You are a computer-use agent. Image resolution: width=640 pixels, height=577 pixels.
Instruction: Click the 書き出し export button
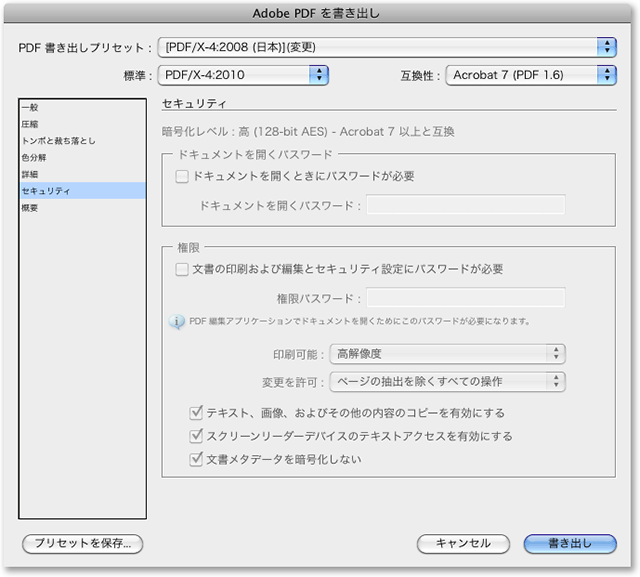(570, 543)
